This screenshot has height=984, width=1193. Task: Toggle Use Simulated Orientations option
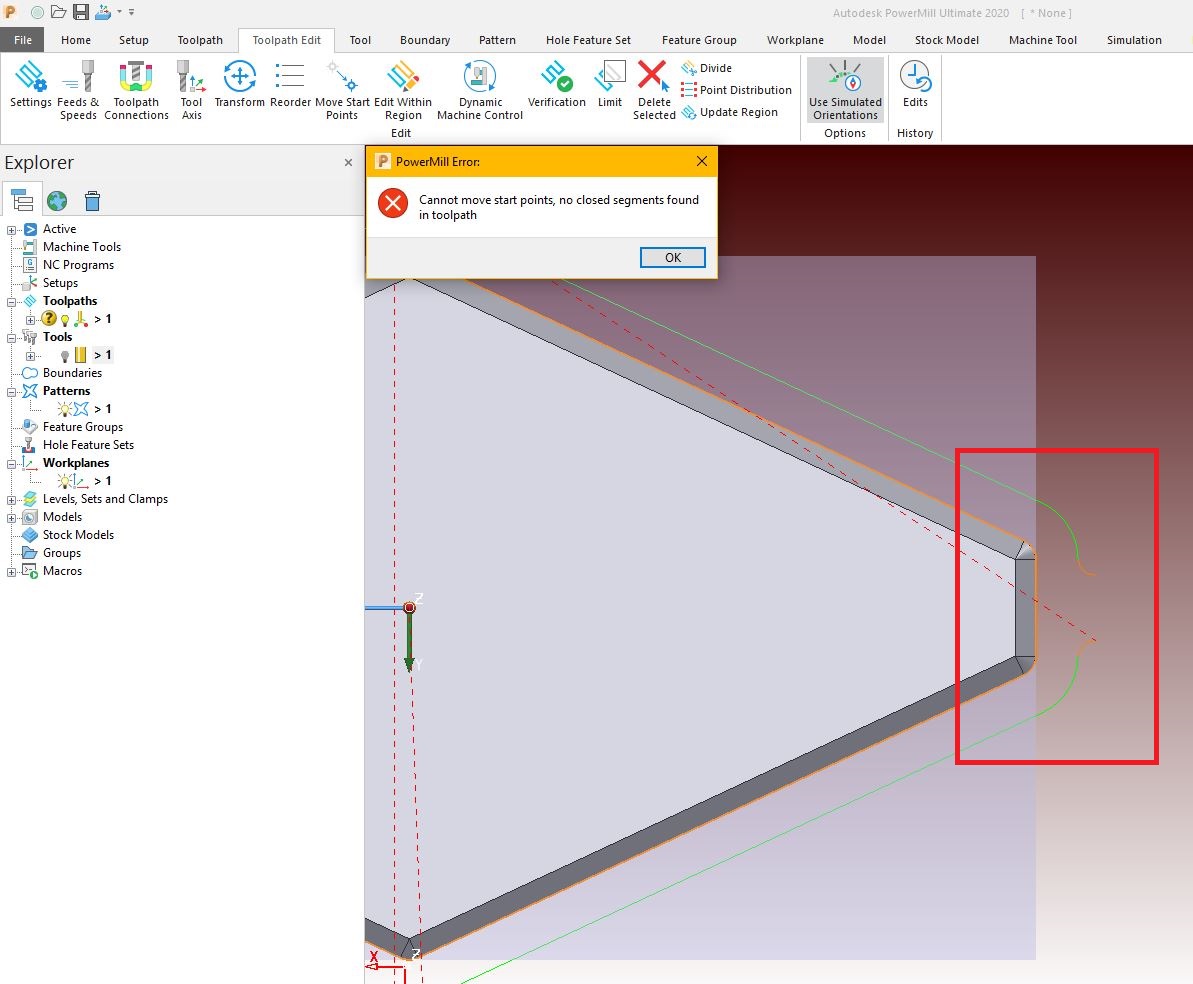click(x=845, y=90)
